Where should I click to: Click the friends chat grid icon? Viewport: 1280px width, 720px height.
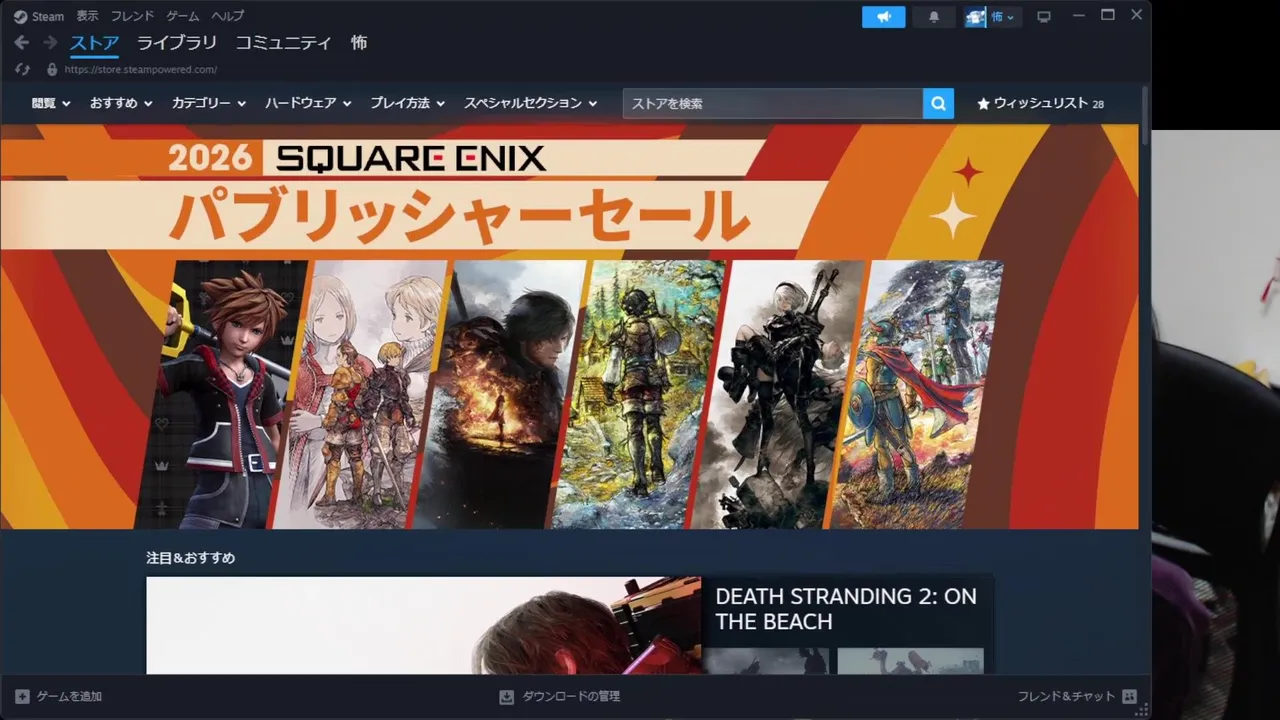click(x=1129, y=696)
